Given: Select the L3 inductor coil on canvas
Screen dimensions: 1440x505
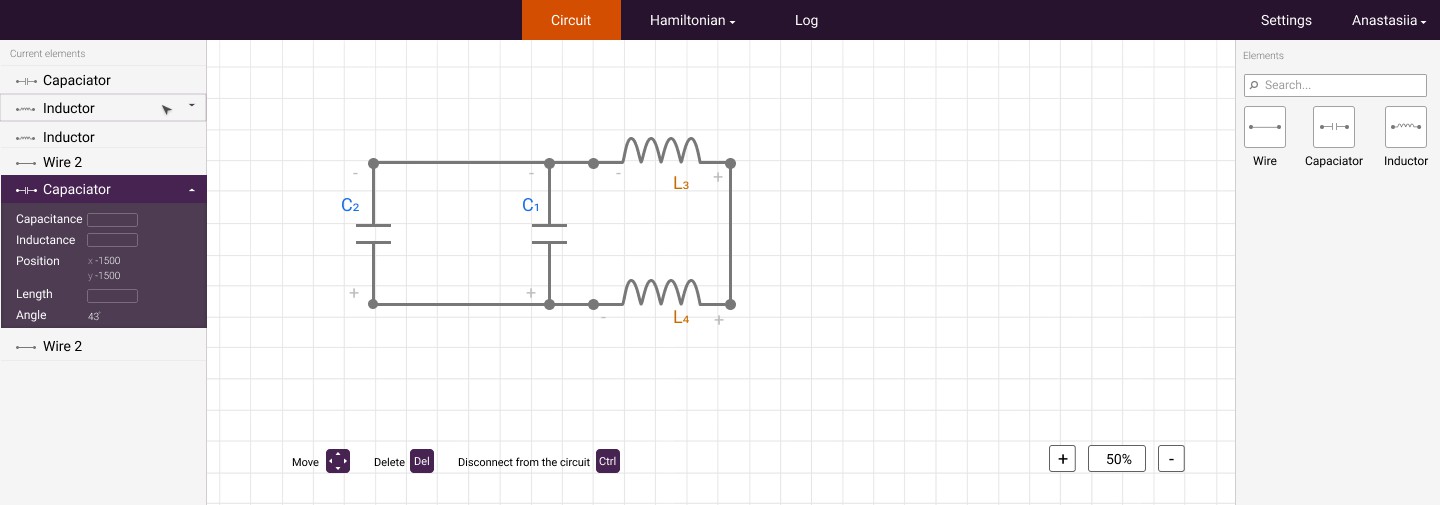Looking at the screenshot, I should [x=661, y=150].
